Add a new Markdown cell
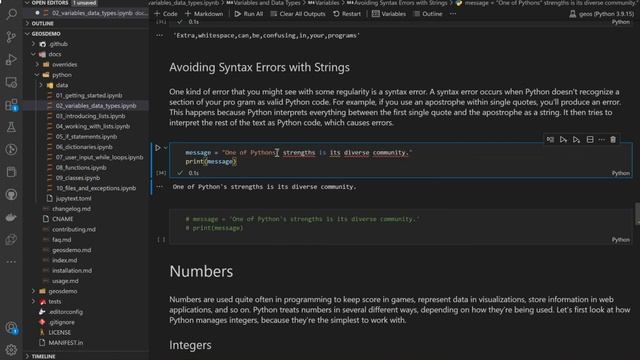The image size is (640, 360). coord(204,14)
